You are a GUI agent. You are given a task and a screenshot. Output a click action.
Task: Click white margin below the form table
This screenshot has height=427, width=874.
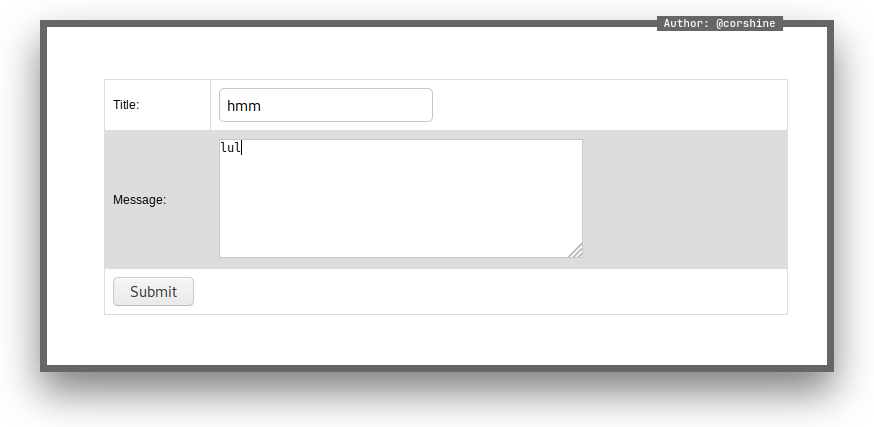[437, 340]
